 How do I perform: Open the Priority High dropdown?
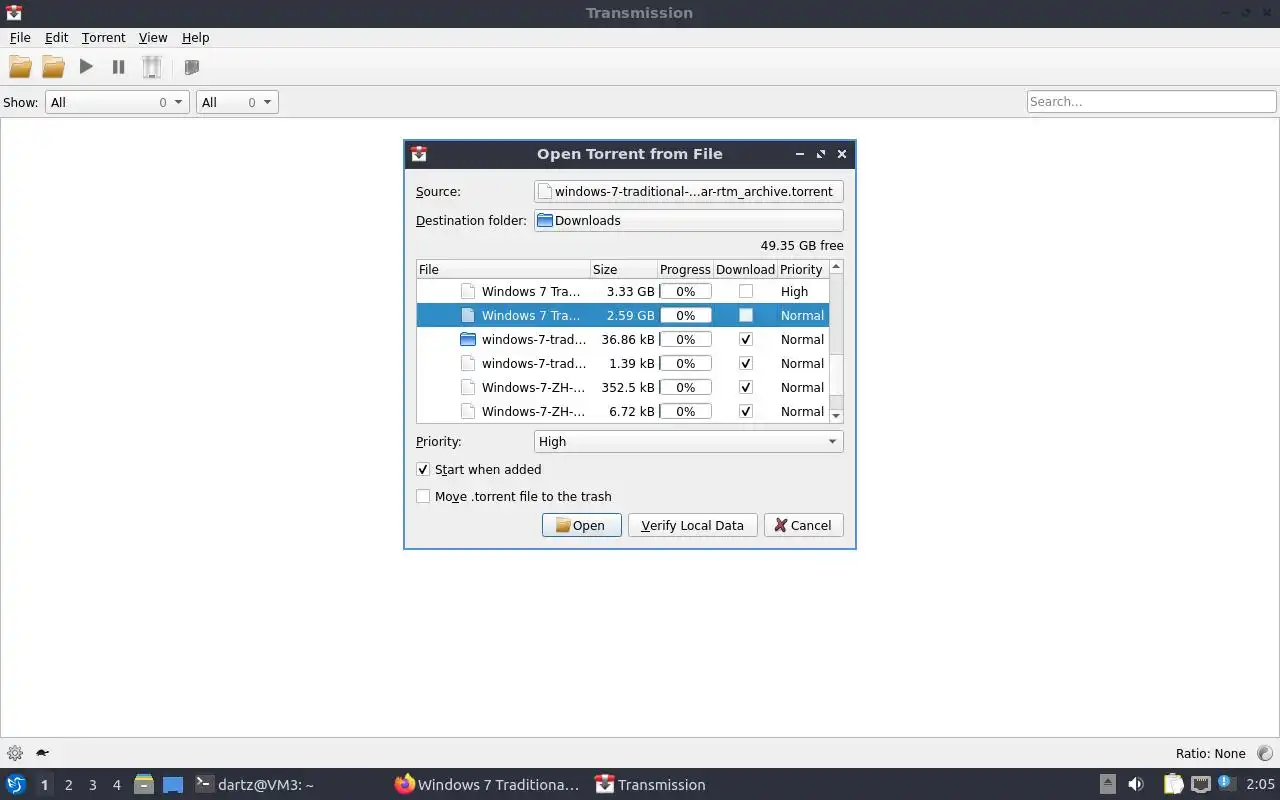(689, 441)
